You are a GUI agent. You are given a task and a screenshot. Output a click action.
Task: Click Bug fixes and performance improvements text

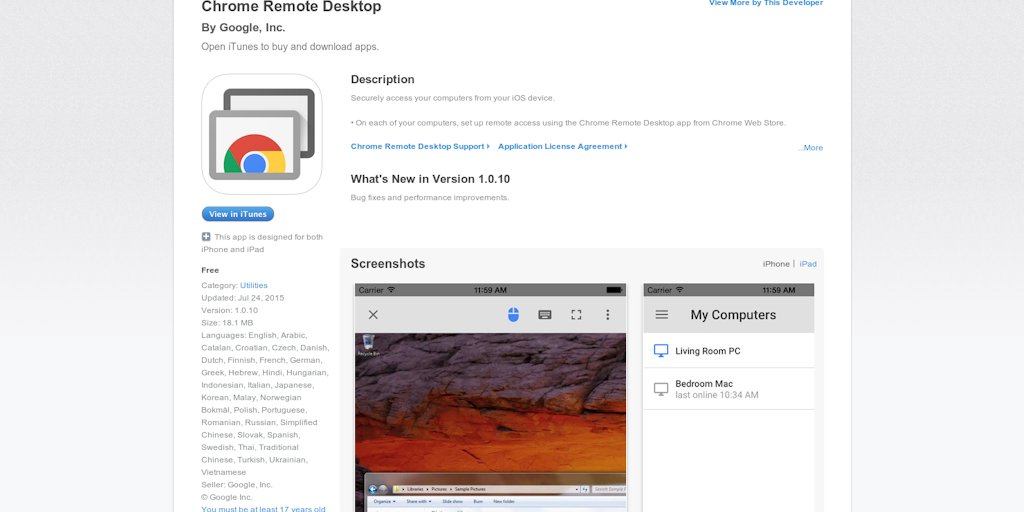[430, 197]
